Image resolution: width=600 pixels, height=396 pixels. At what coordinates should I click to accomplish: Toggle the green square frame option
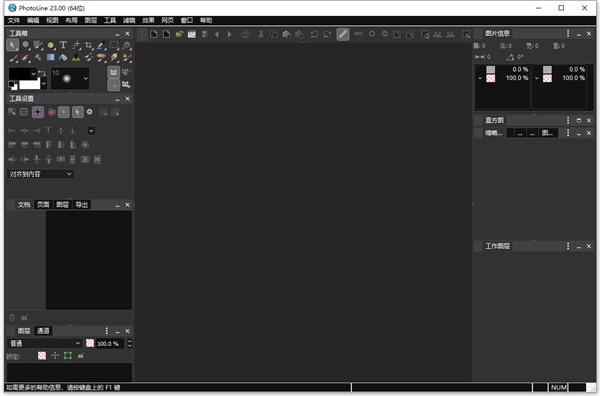pyautogui.click(x=64, y=112)
